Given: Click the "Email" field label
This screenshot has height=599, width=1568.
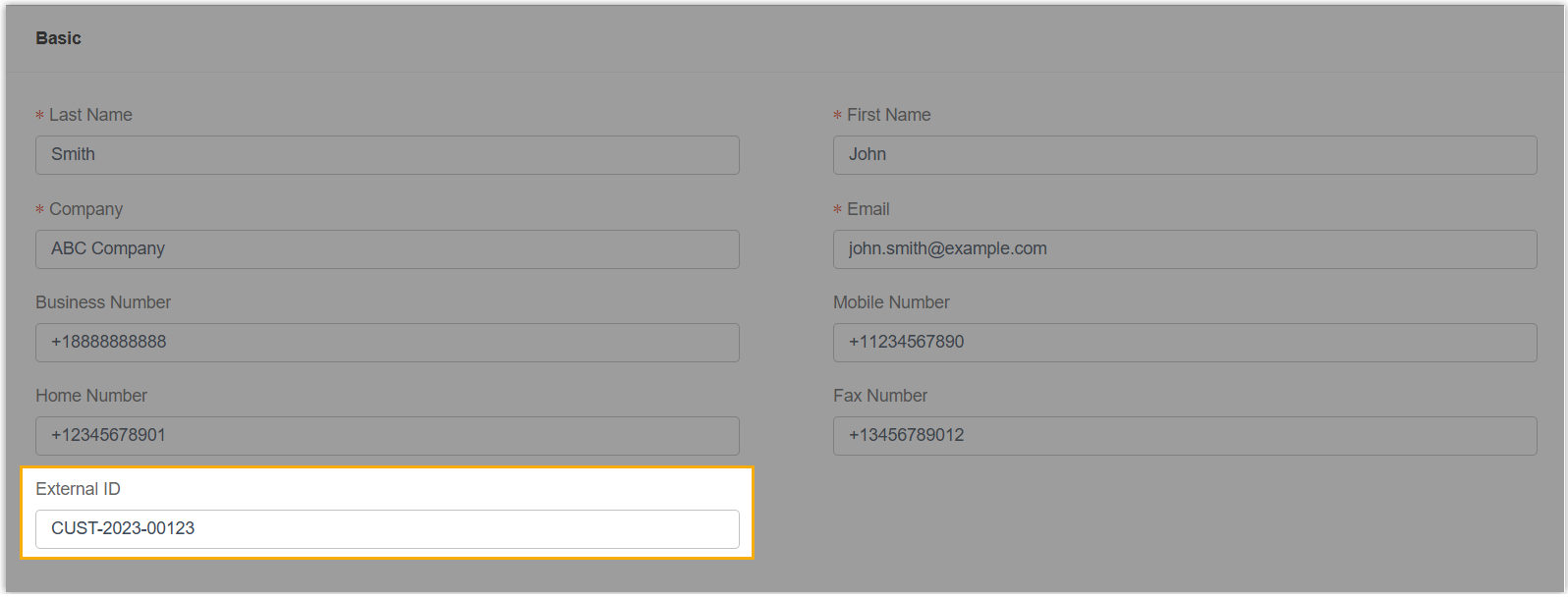Looking at the screenshot, I should pyautogui.click(x=868, y=209).
